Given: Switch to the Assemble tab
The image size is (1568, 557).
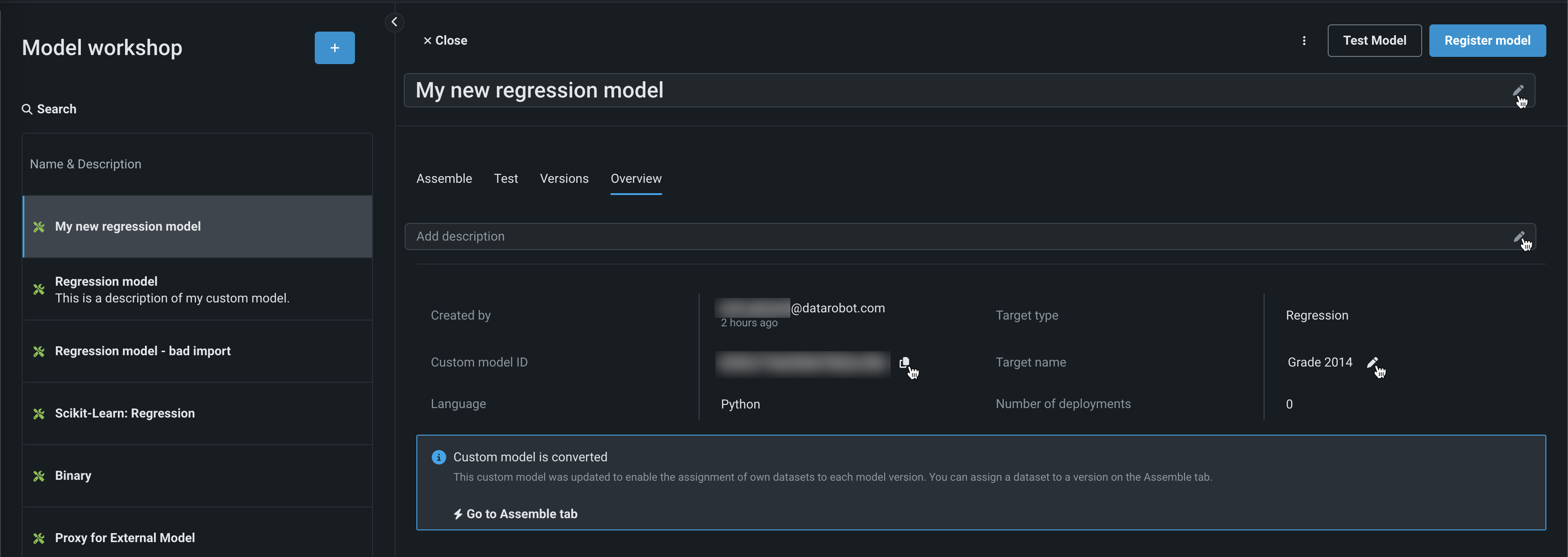Looking at the screenshot, I should click(x=444, y=179).
